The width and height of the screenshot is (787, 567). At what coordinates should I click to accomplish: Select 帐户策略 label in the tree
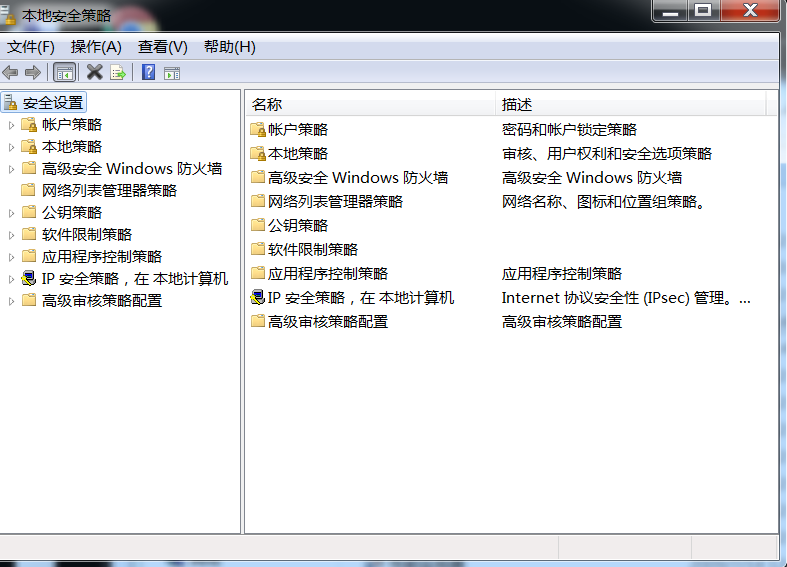[x=72, y=124]
